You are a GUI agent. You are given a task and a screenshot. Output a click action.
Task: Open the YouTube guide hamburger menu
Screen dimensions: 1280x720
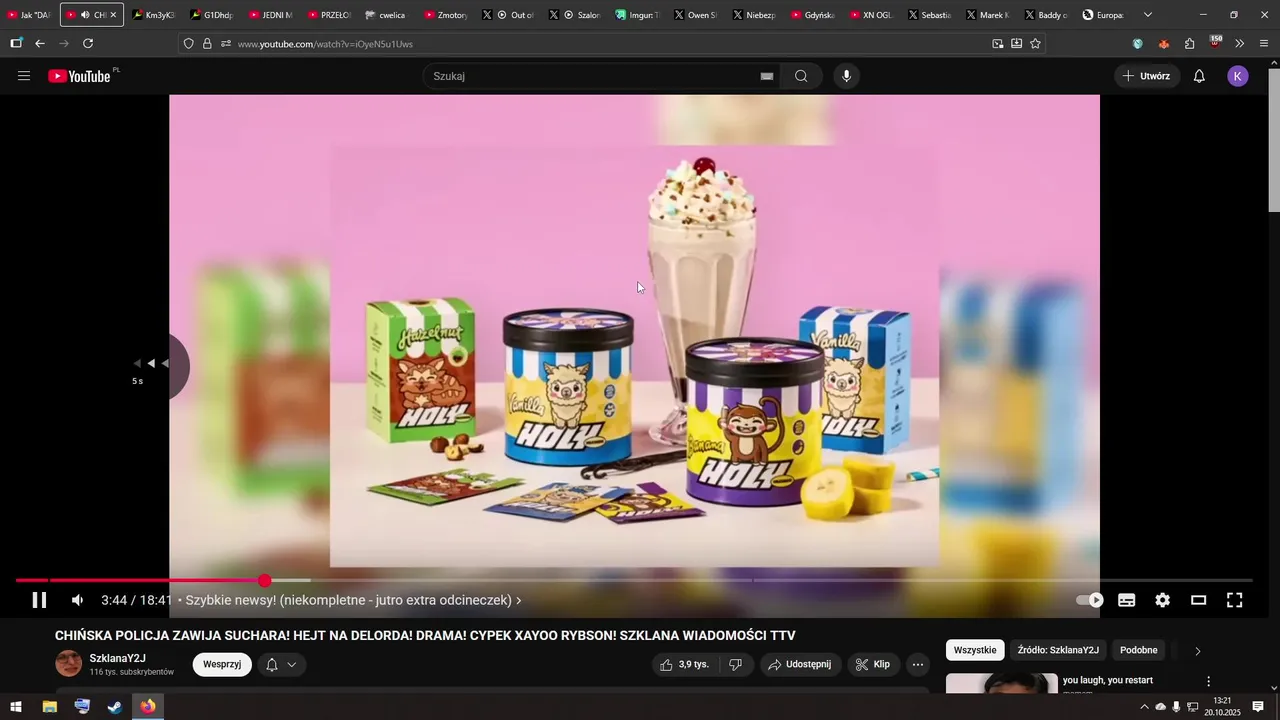(24, 76)
